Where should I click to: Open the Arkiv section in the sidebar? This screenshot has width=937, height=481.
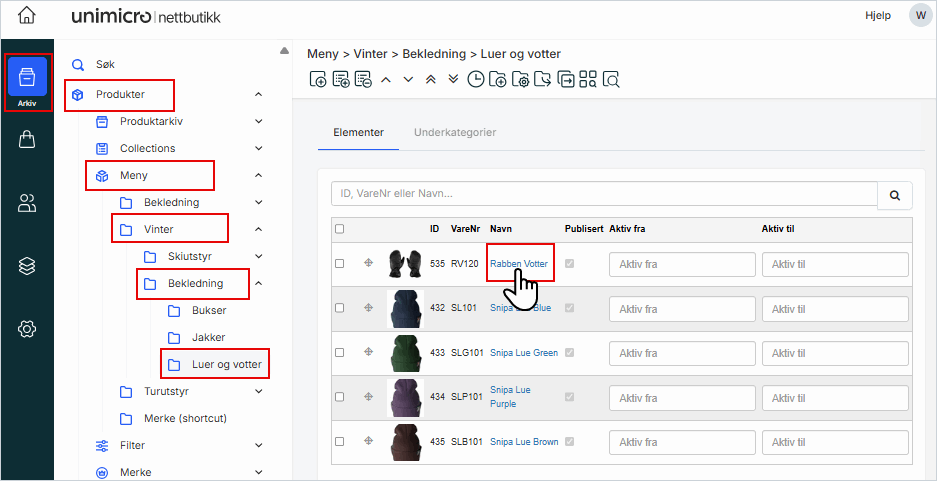click(x=27, y=82)
